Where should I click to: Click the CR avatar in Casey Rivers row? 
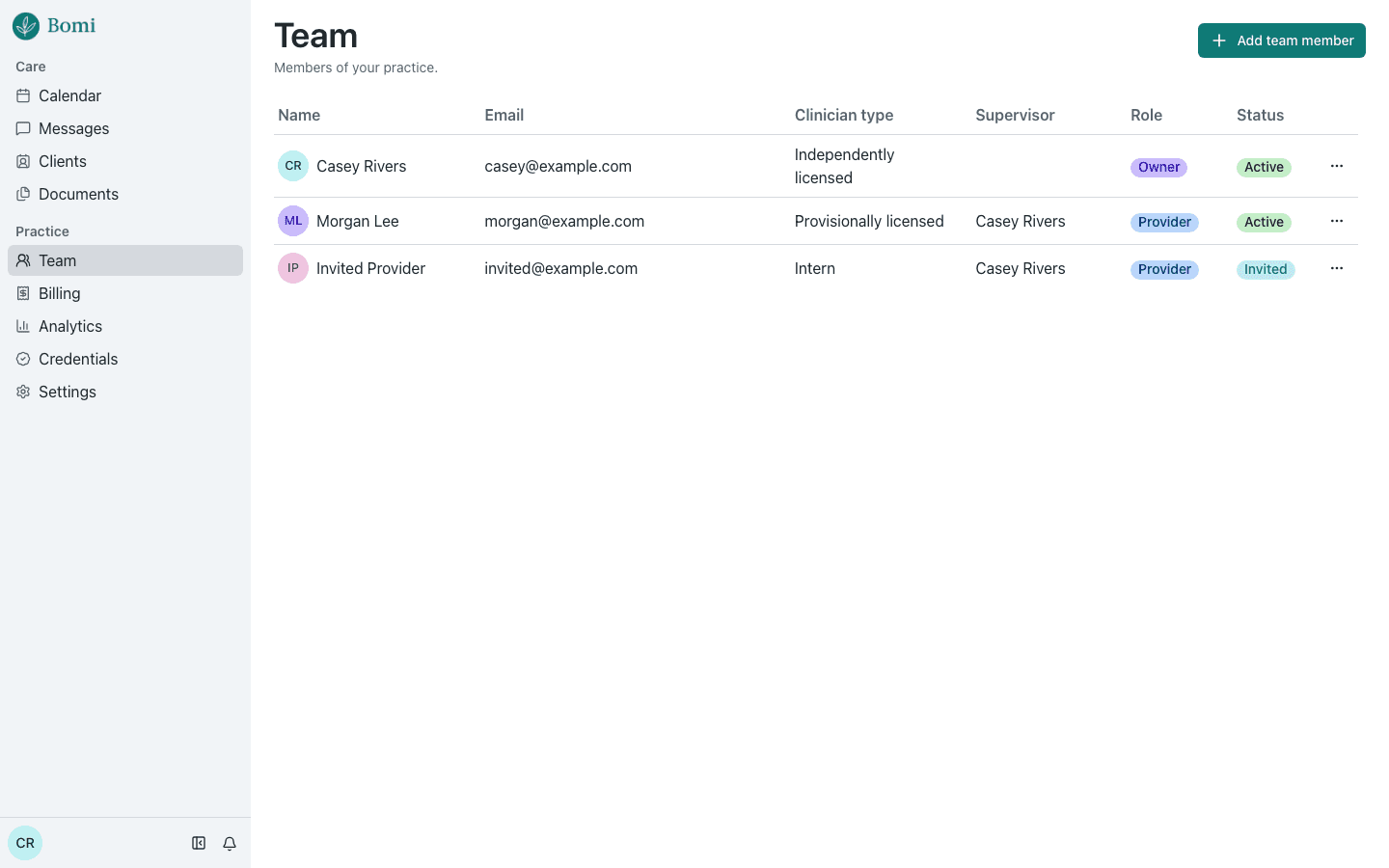click(x=293, y=166)
